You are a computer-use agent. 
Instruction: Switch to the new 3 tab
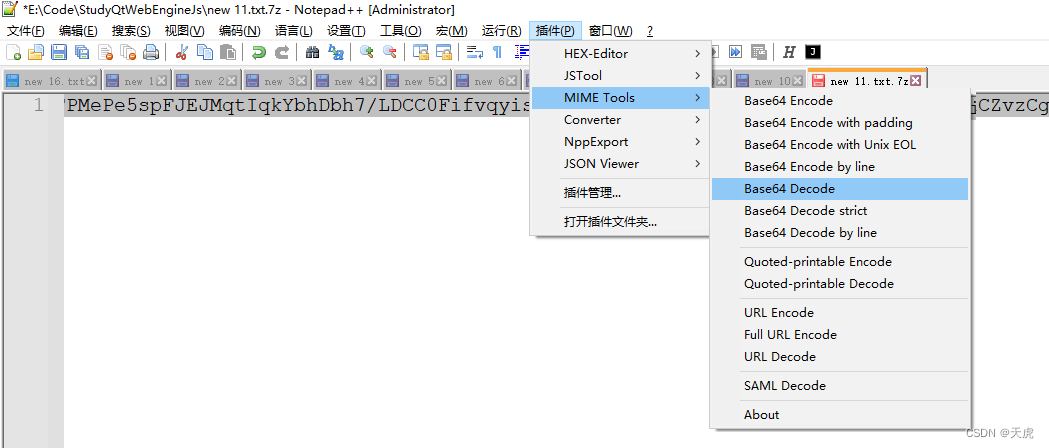pyautogui.click(x=277, y=80)
